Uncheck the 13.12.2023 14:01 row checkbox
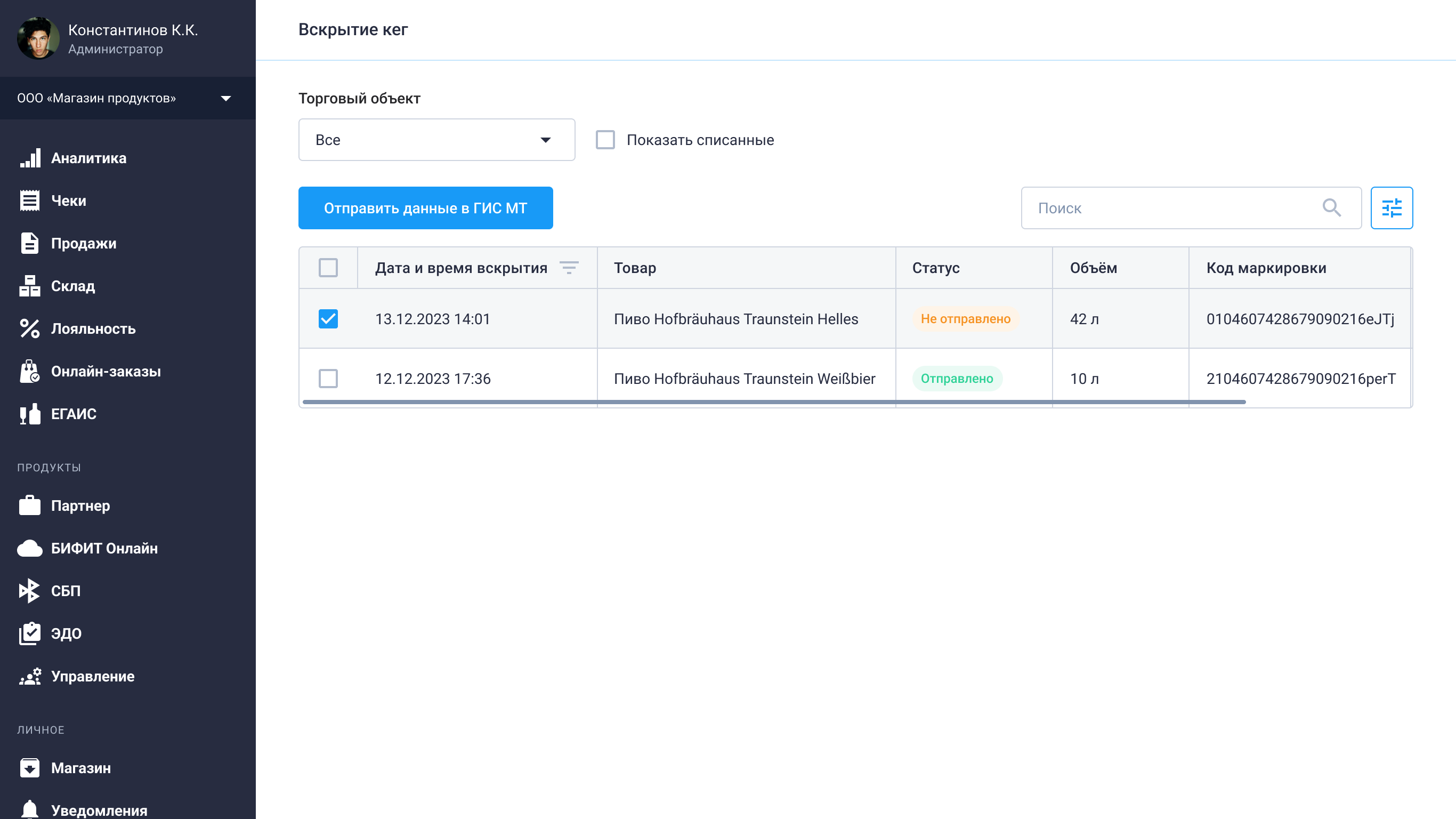Screen dimensions: 1456x819 [328, 319]
